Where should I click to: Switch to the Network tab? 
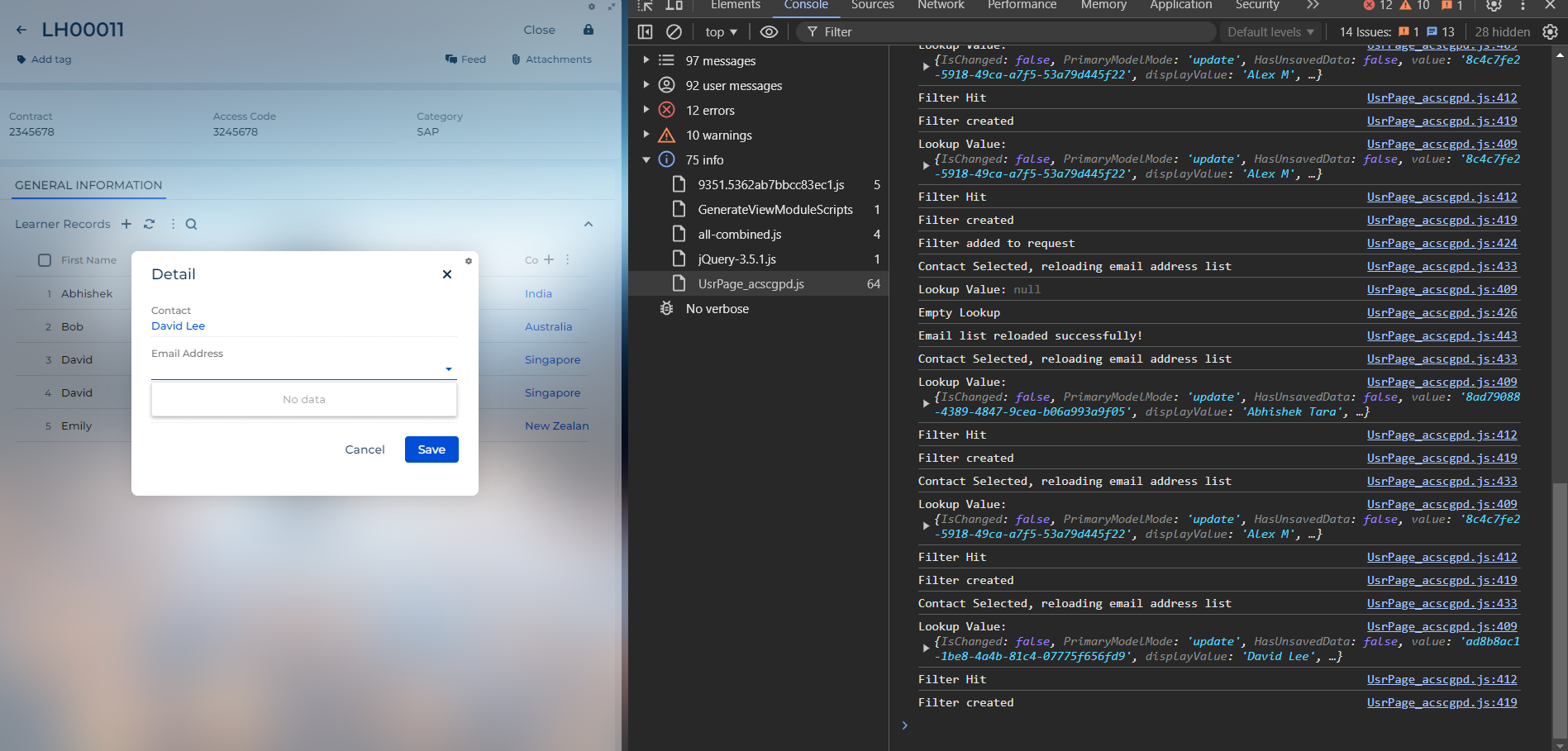[941, 6]
